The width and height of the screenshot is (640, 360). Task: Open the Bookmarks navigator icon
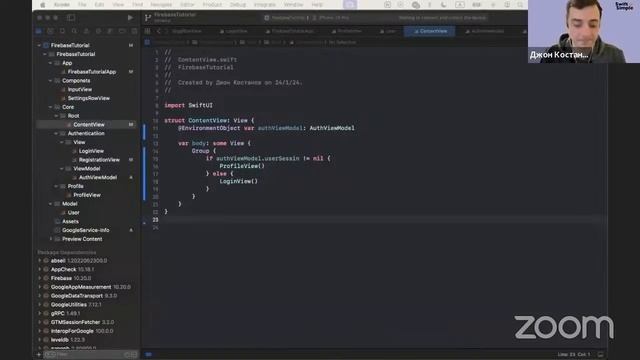coord(62,31)
